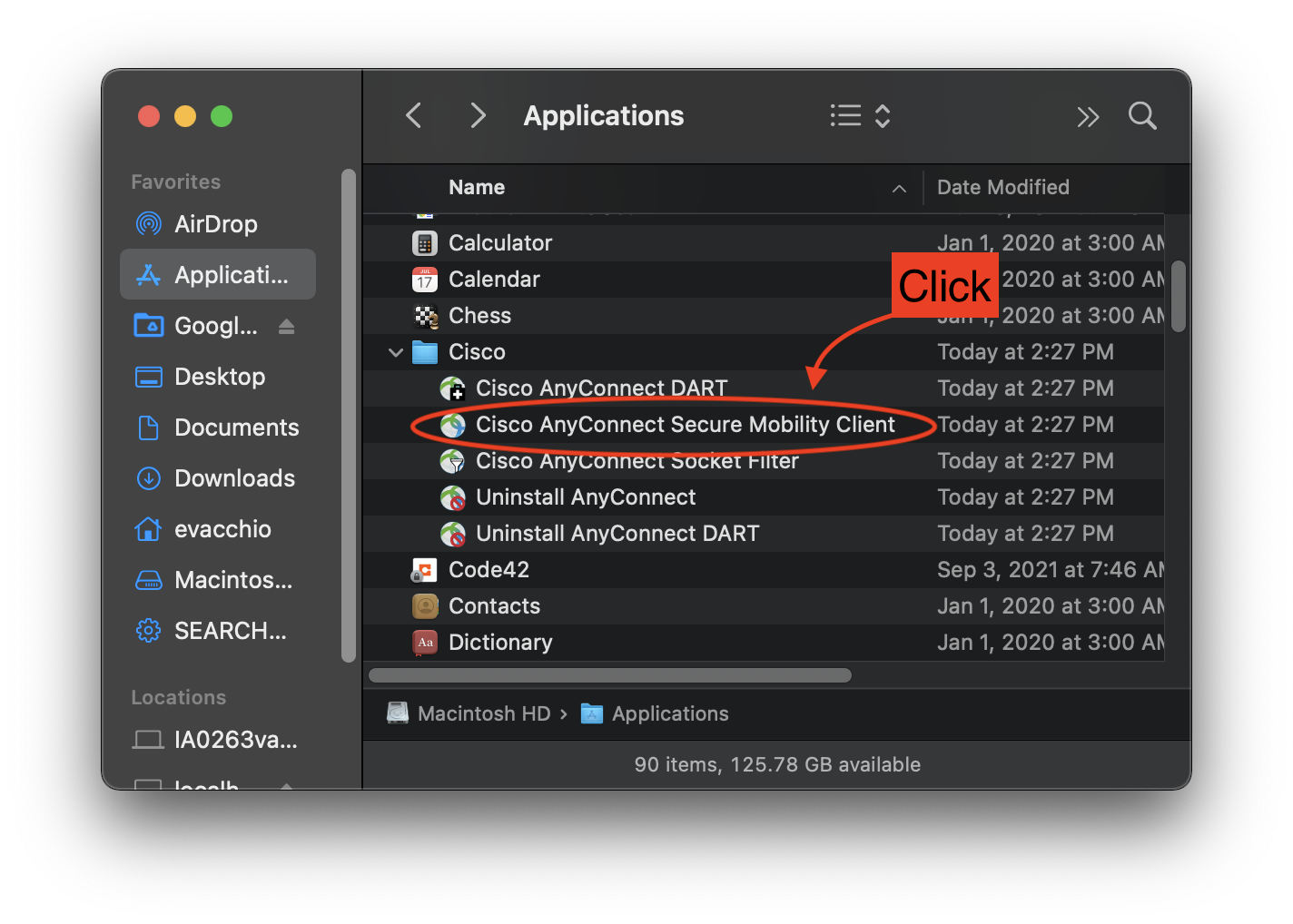
Task: Show more toolbar items via double chevron
Action: [1088, 116]
